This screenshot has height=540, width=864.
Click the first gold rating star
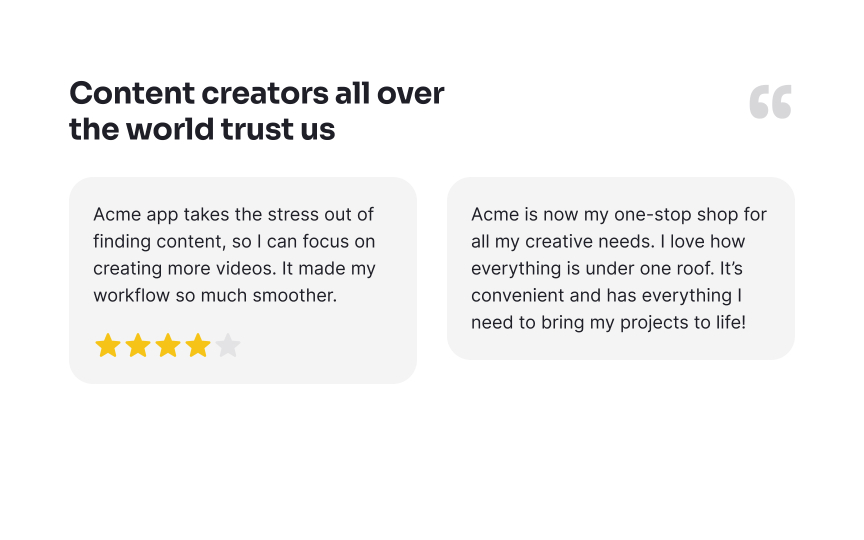108,346
